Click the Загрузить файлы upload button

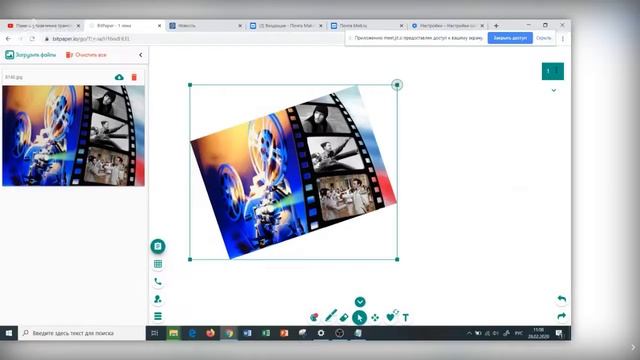[x=31, y=55]
